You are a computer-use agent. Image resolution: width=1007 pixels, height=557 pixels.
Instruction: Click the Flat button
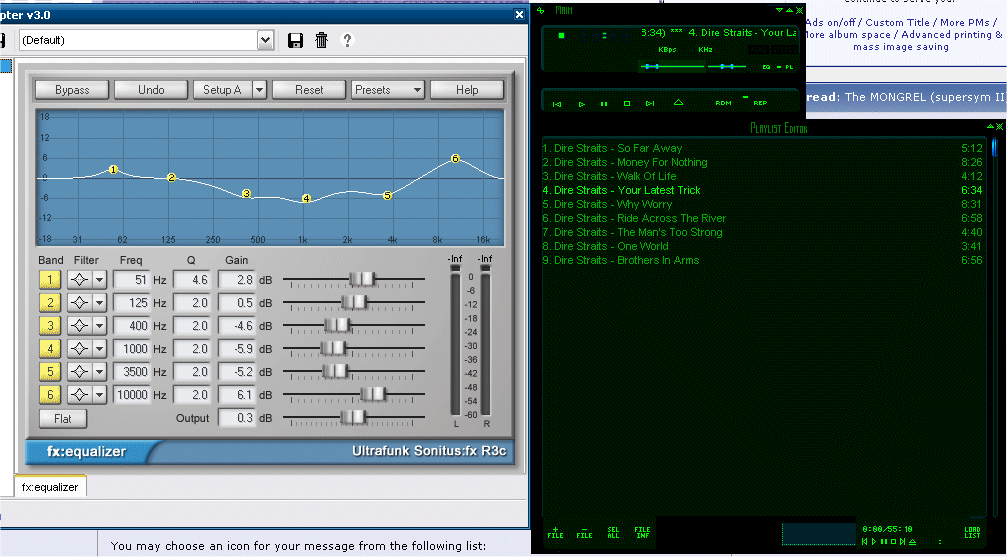63,419
